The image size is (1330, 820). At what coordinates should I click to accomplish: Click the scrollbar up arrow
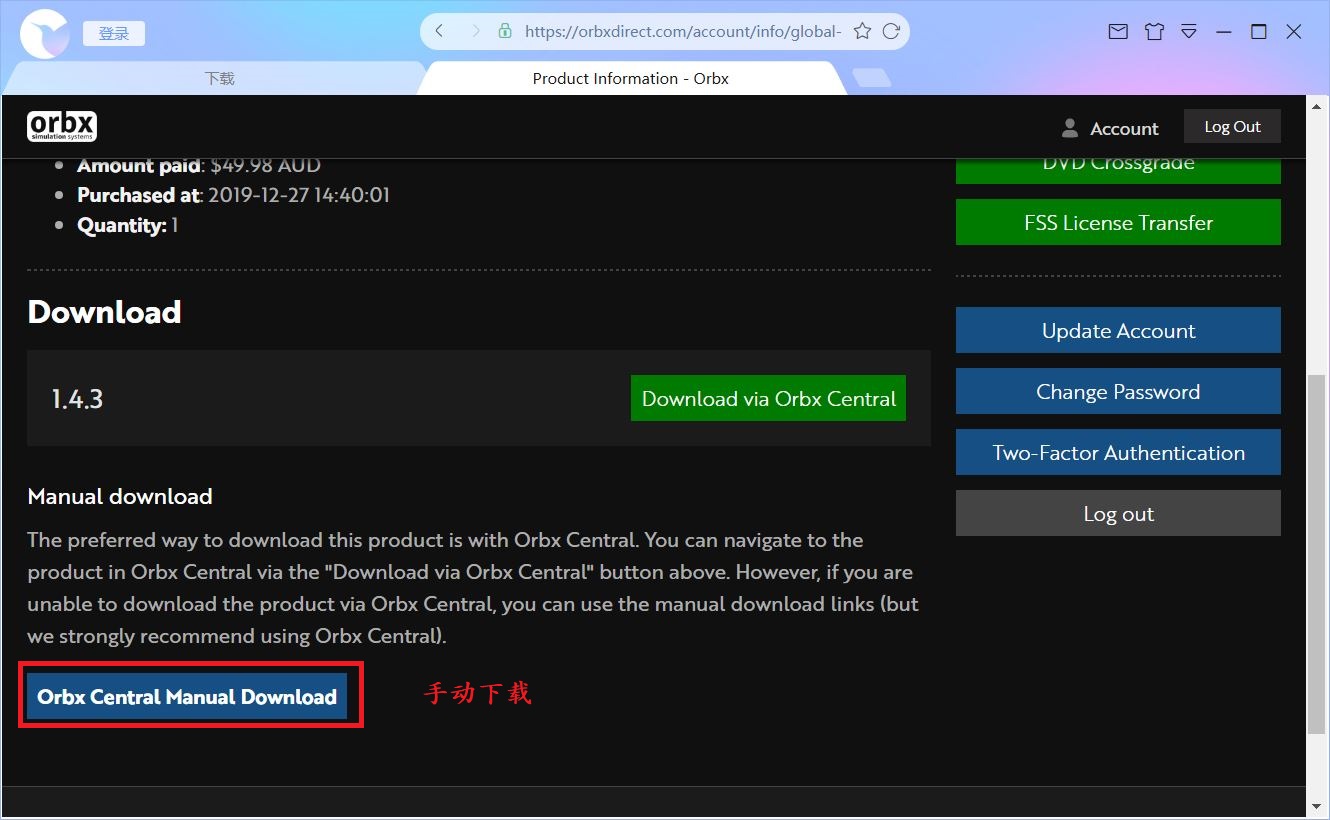pyautogui.click(x=1318, y=106)
